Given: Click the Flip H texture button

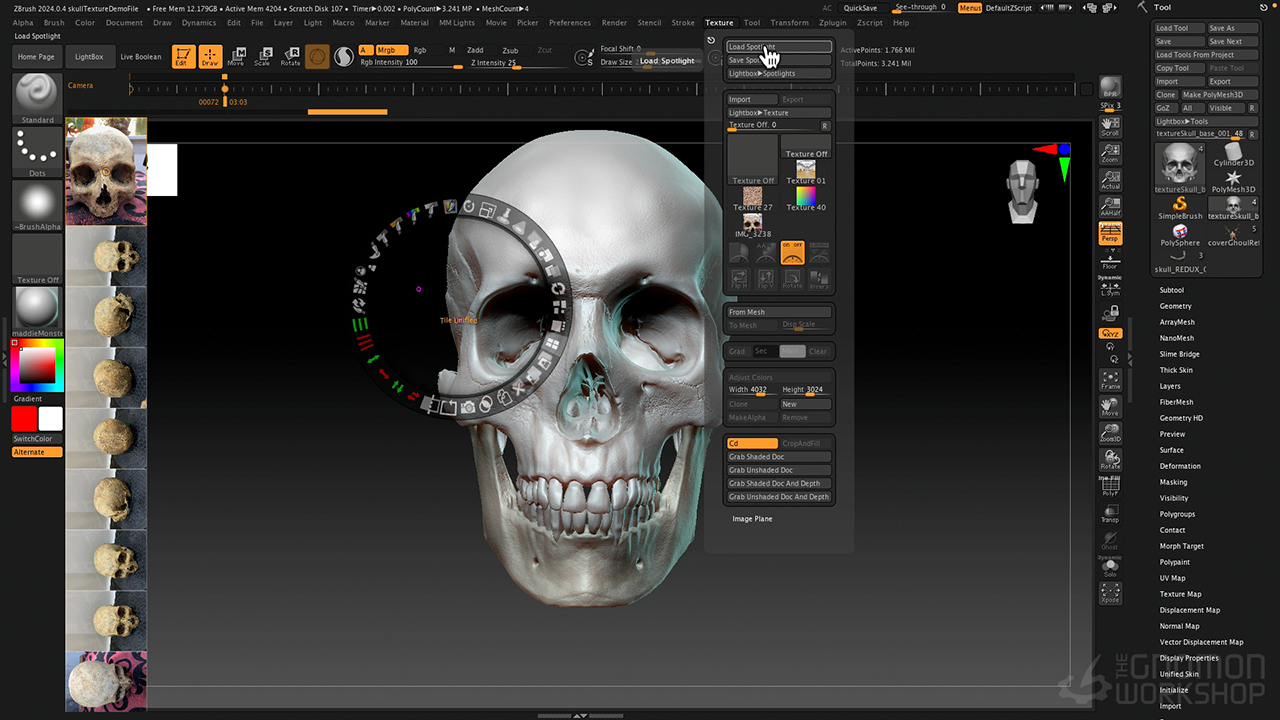Looking at the screenshot, I should [739, 279].
